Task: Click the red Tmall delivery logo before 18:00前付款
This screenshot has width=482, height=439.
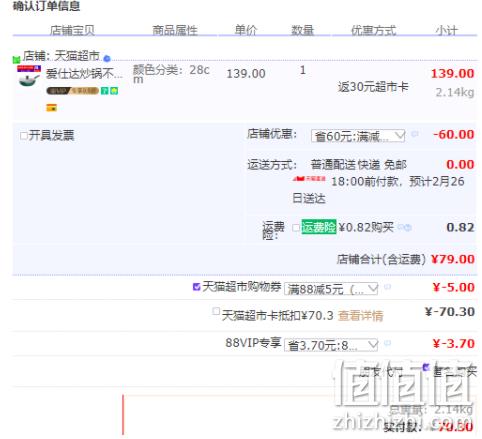Action: pyautogui.click(x=309, y=179)
